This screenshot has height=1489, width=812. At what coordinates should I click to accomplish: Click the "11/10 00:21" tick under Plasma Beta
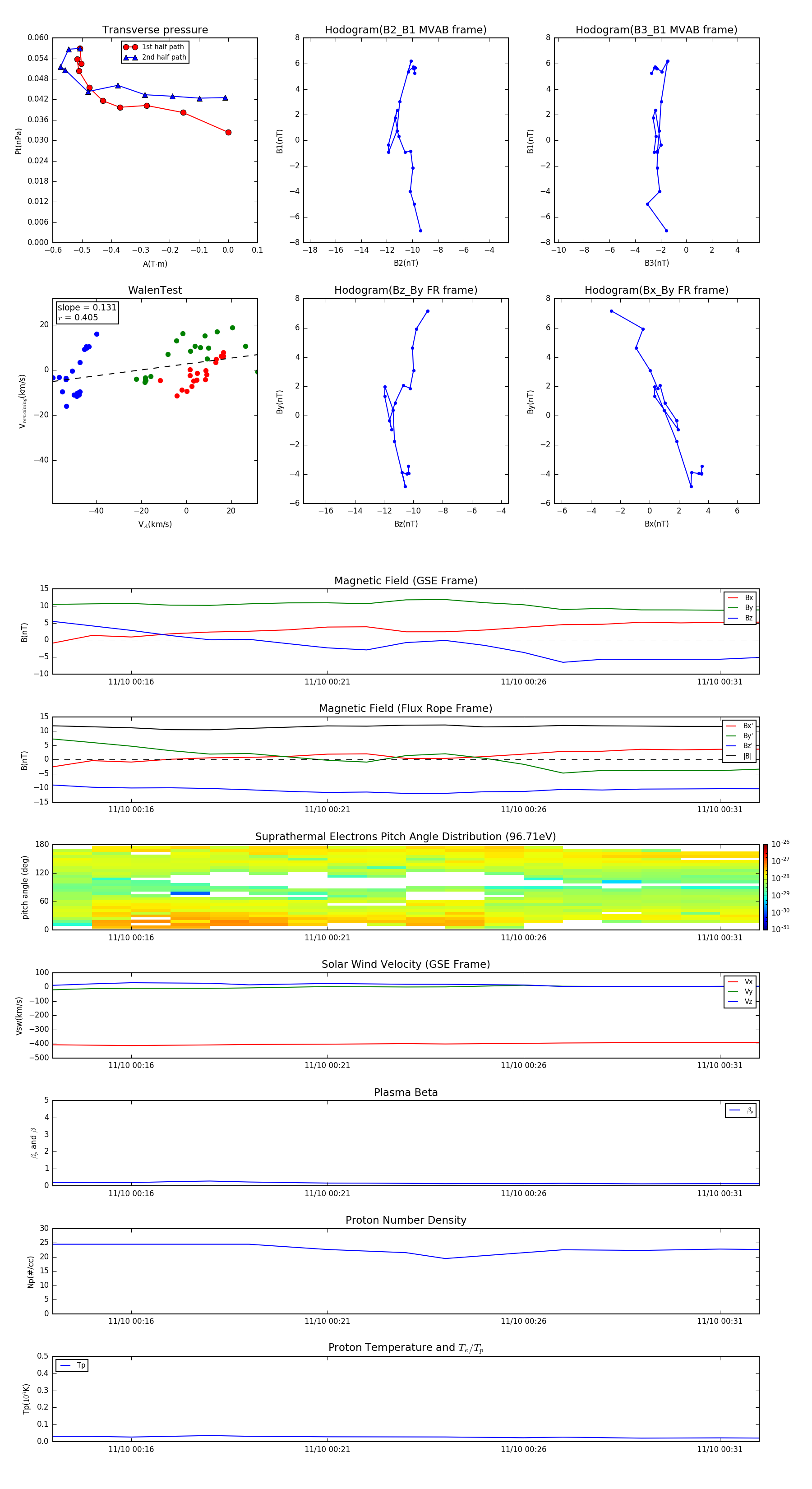(327, 1193)
